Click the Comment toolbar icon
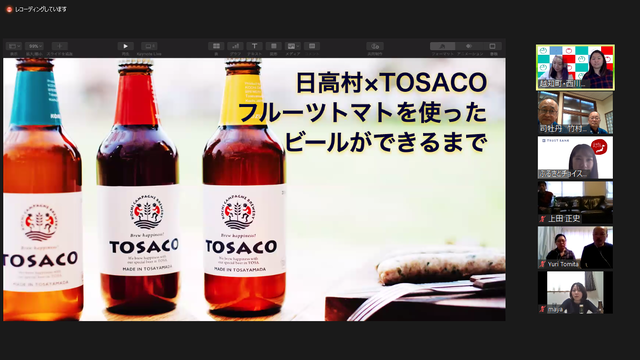 point(312,46)
